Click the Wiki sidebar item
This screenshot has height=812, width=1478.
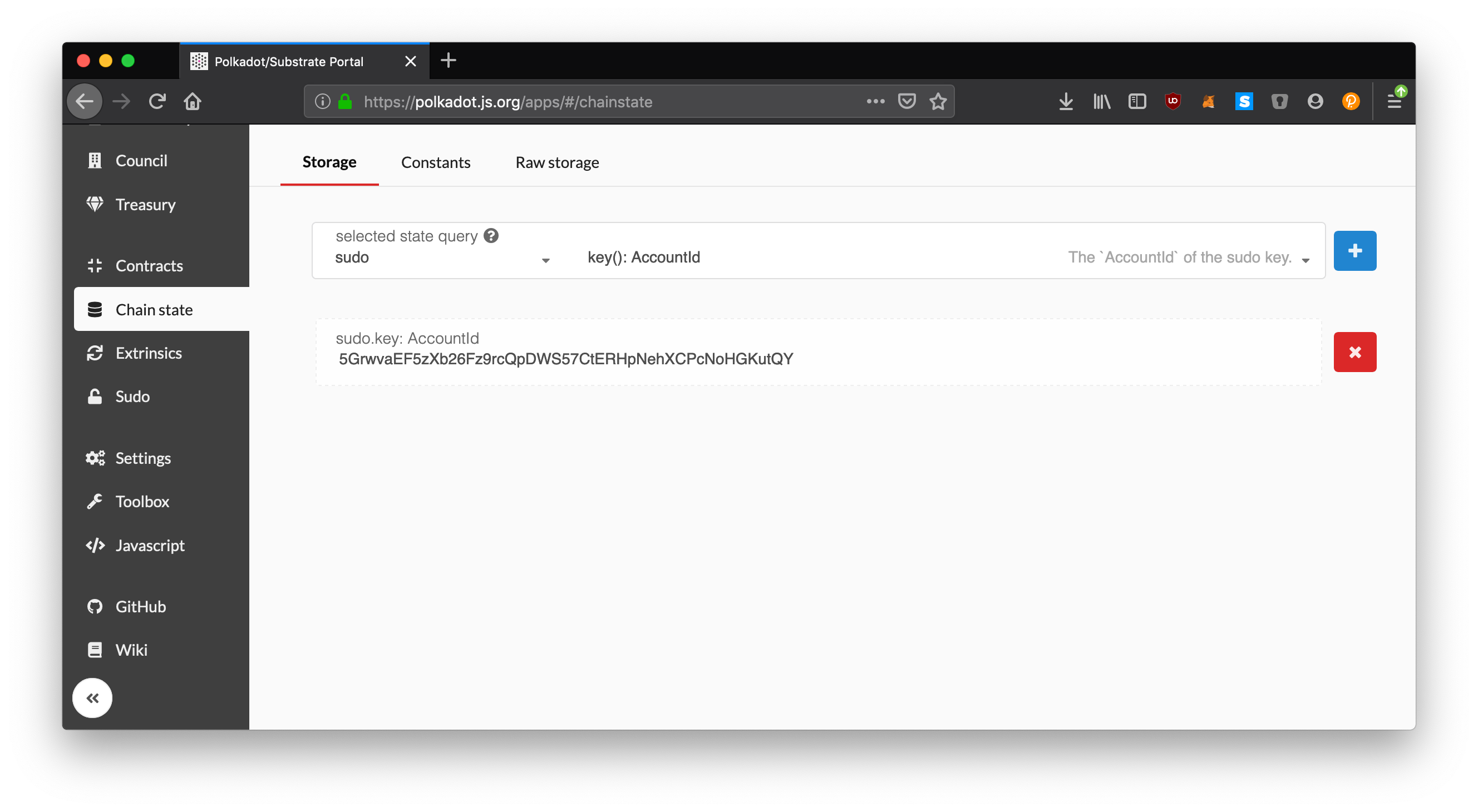coord(130,650)
